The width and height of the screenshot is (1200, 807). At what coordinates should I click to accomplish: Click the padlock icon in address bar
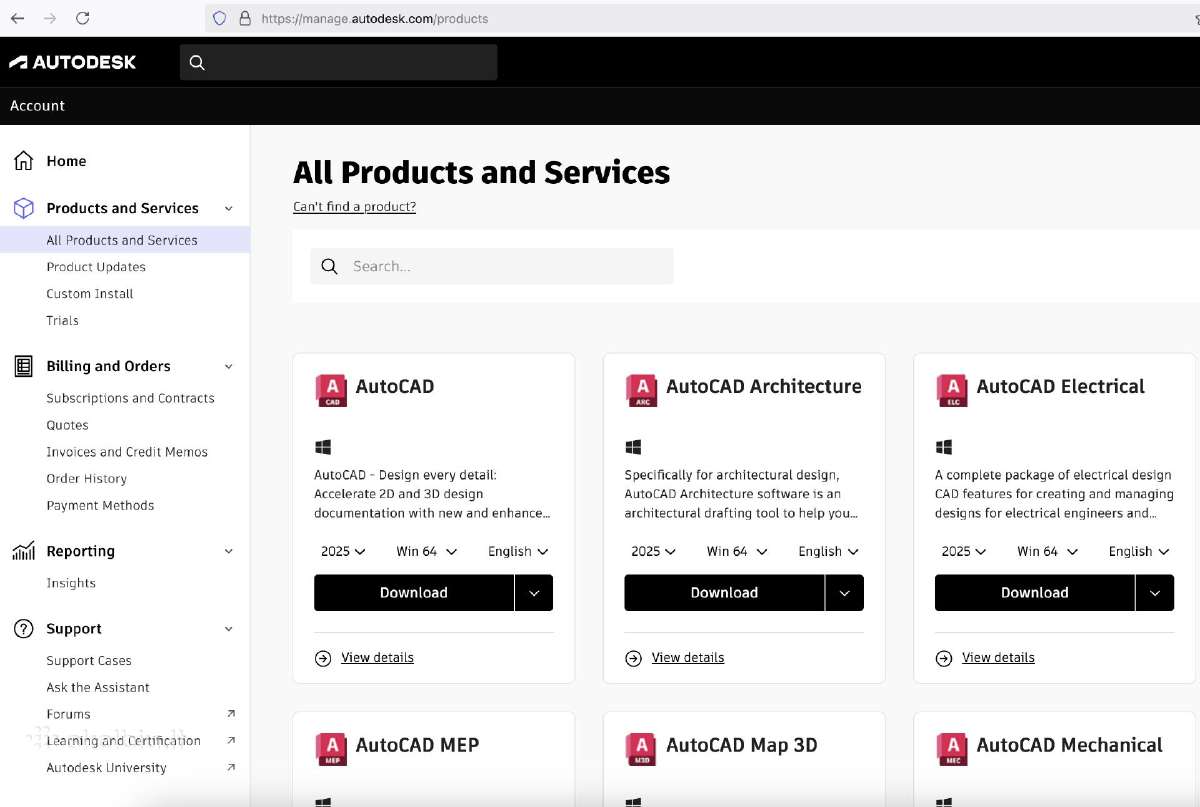[244, 18]
